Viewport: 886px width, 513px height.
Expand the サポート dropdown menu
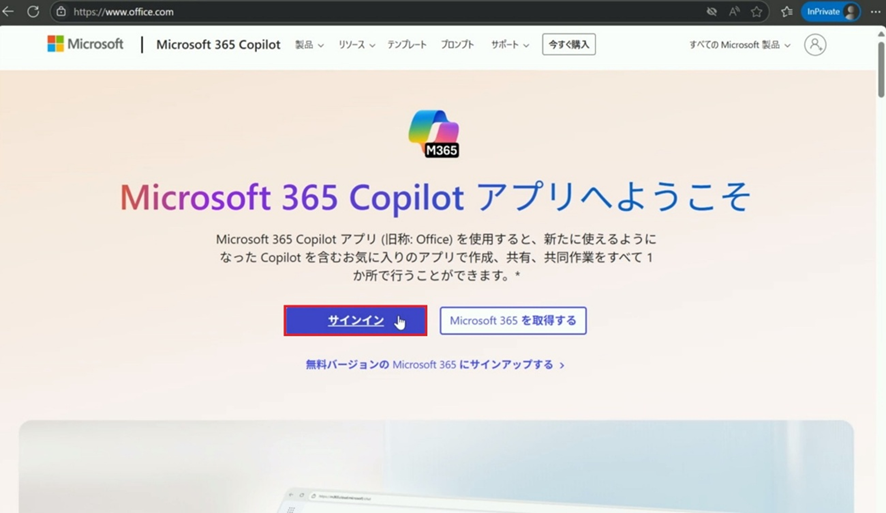point(509,45)
